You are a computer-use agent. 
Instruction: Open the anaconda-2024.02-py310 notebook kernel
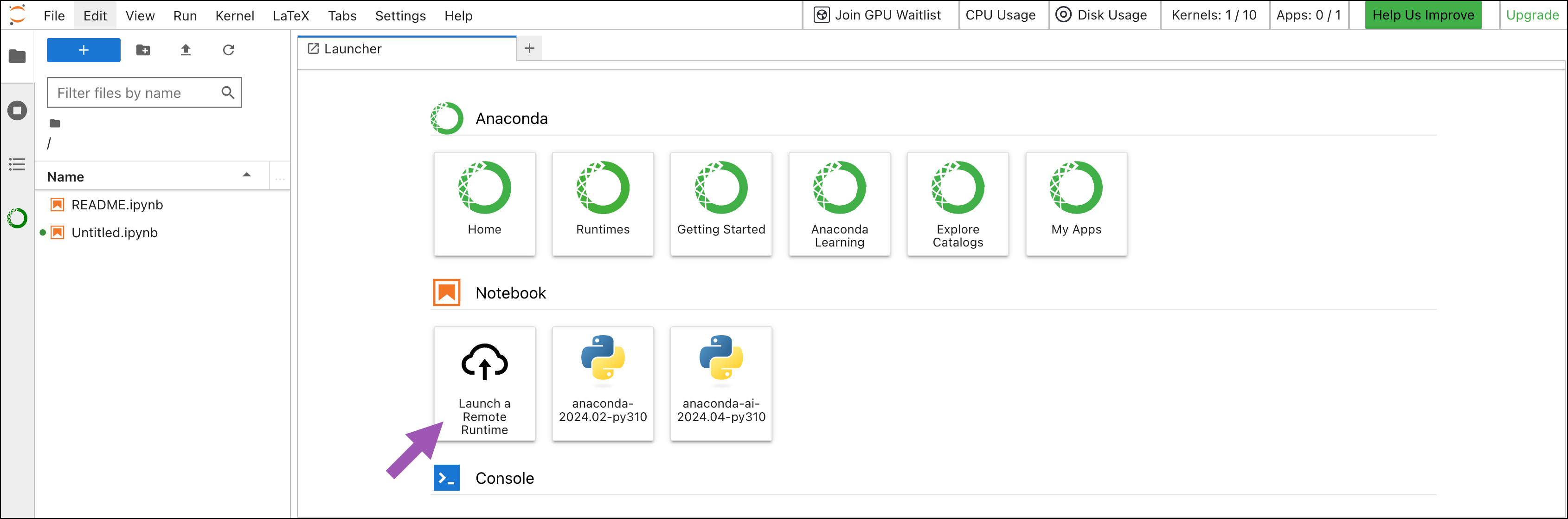click(603, 384)
